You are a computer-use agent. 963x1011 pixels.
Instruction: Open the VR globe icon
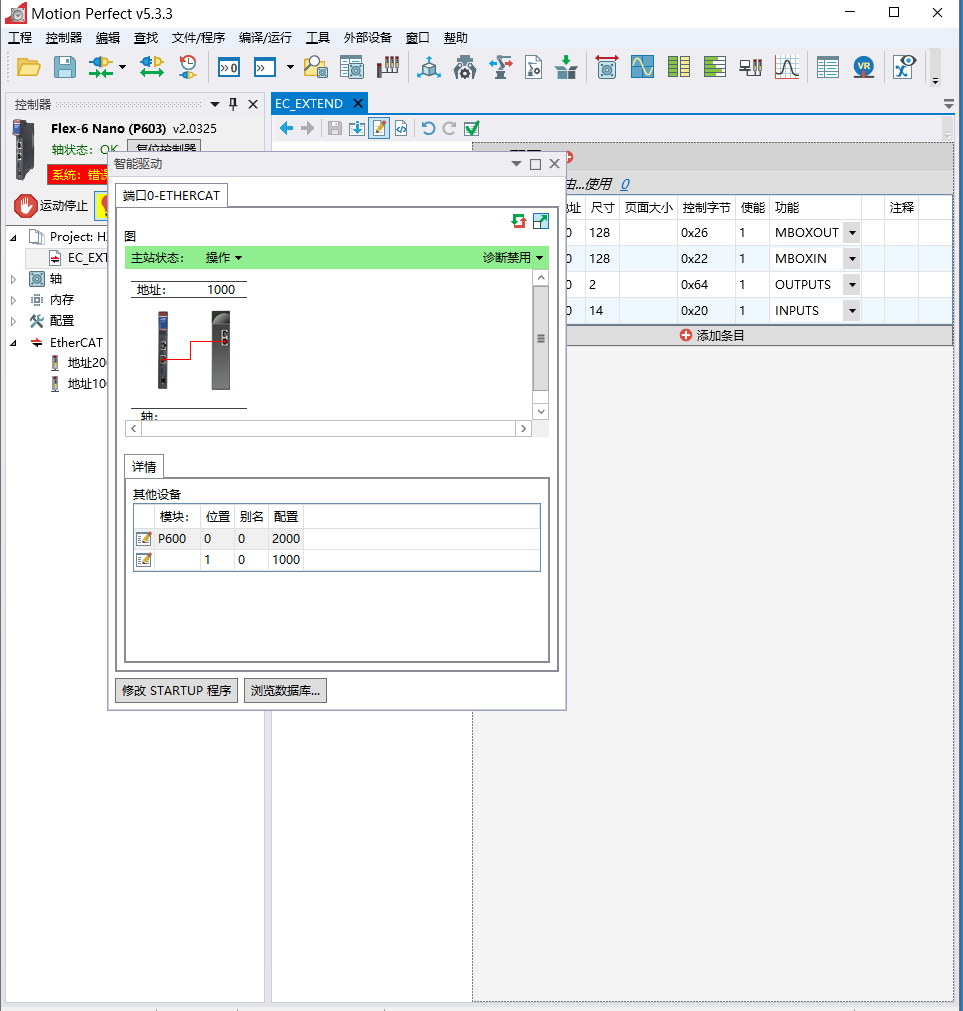point(864,67)
